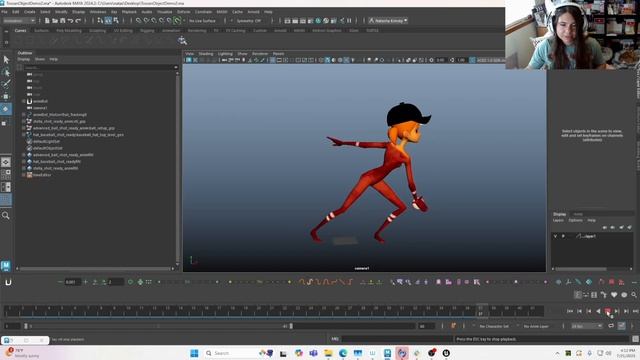Open the Playback menu

[x=129, y=12]
